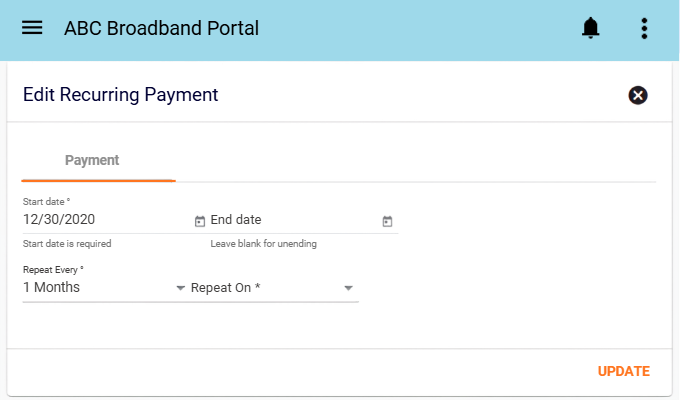Click the Leave blank for unending hint
The width and height of the screenshot is (680, 400).
click(x=264, y=244)
